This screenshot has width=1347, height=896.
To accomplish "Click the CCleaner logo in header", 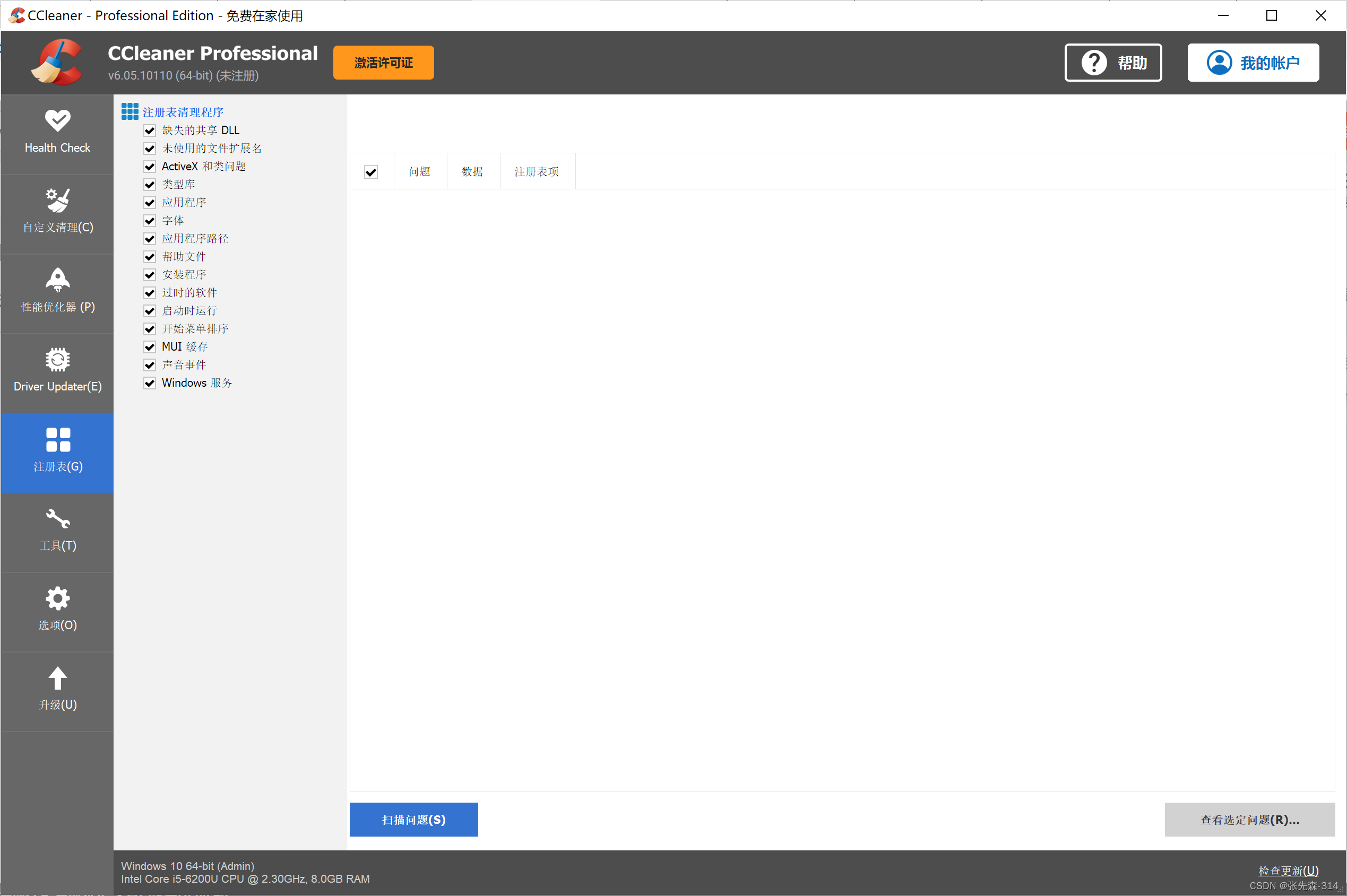I will click(57, 62).
